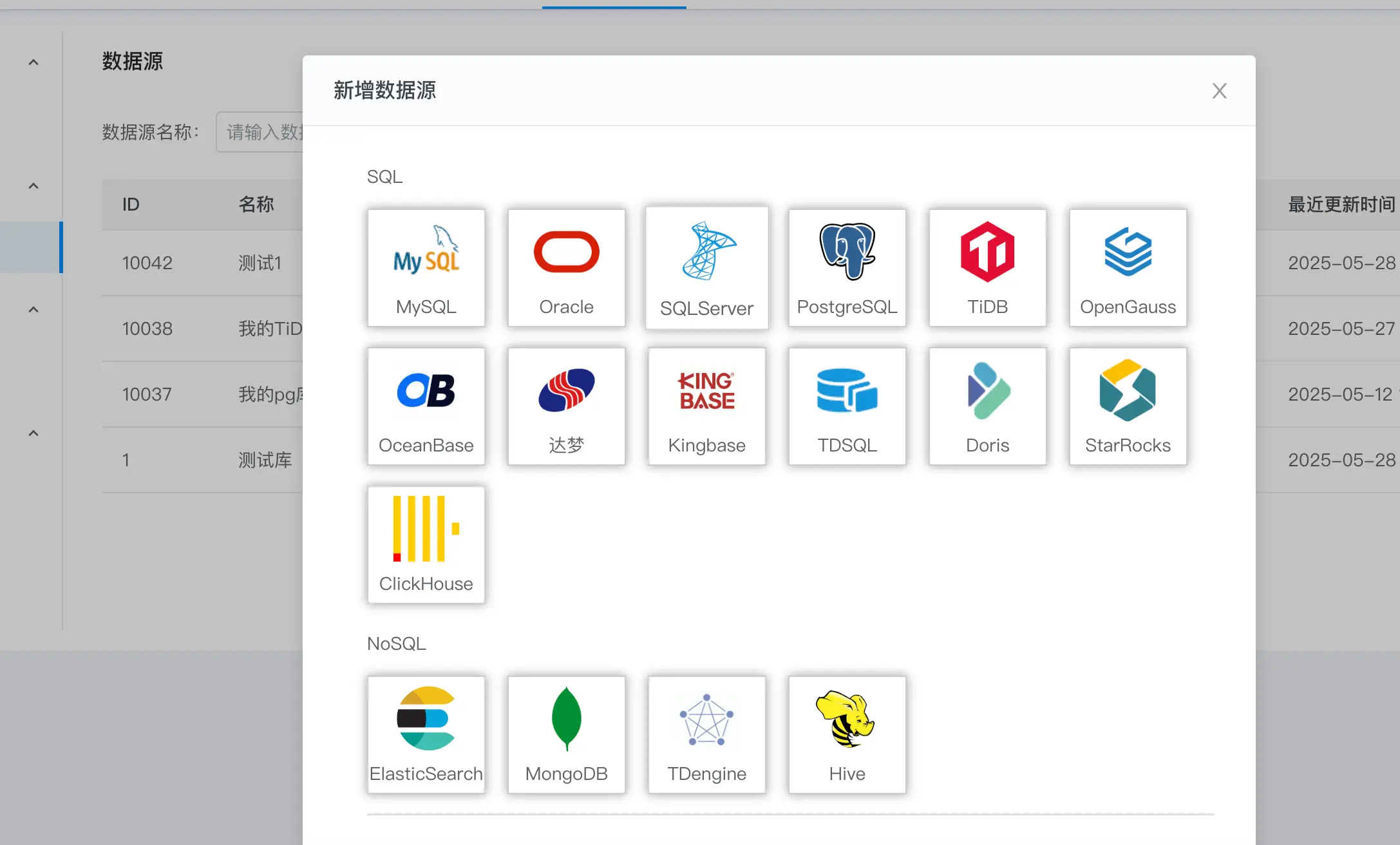
Task: Select the Kingbase data source
Action: click(x=706, y=406)
